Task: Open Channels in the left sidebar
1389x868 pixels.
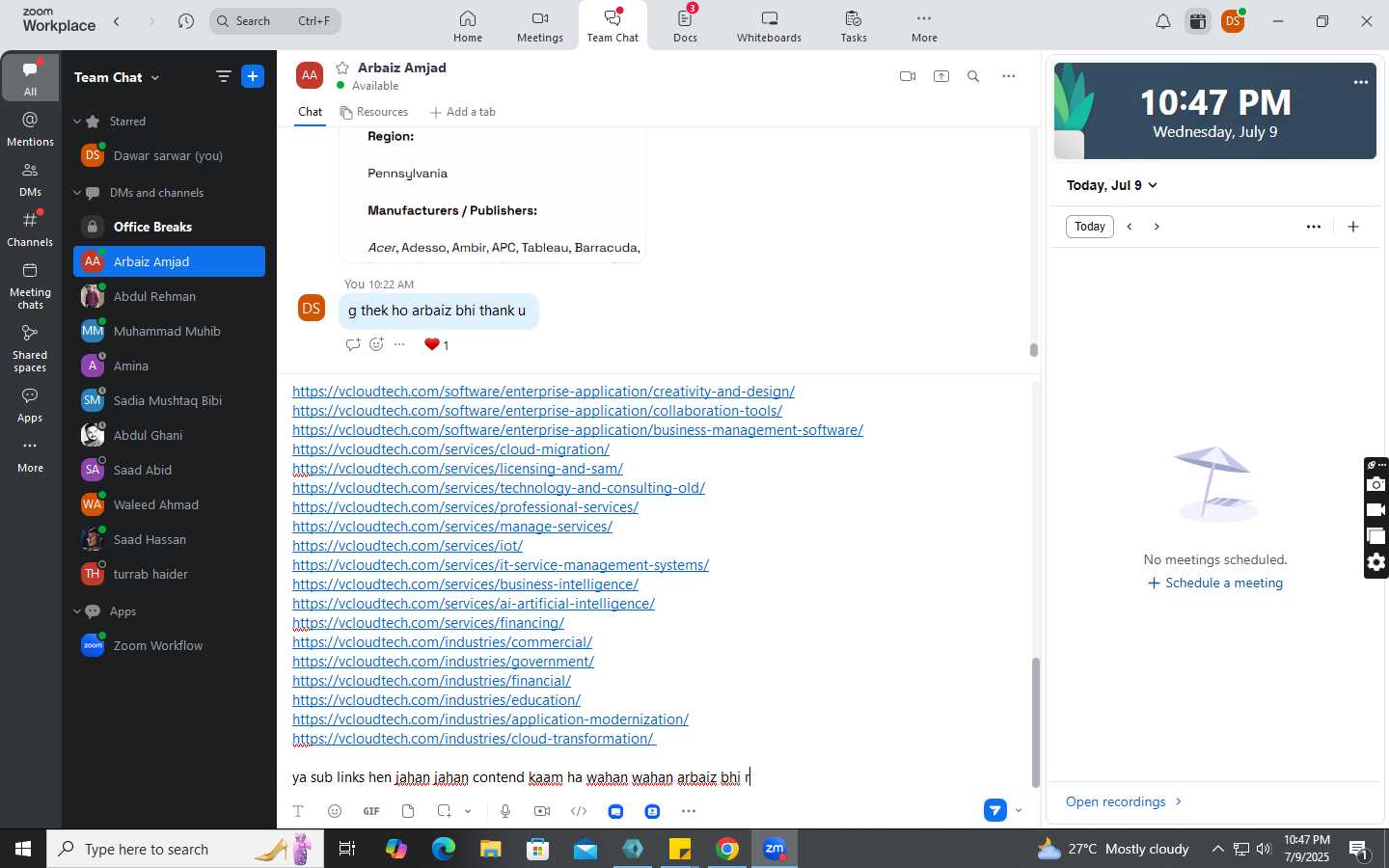Action: 30,229
